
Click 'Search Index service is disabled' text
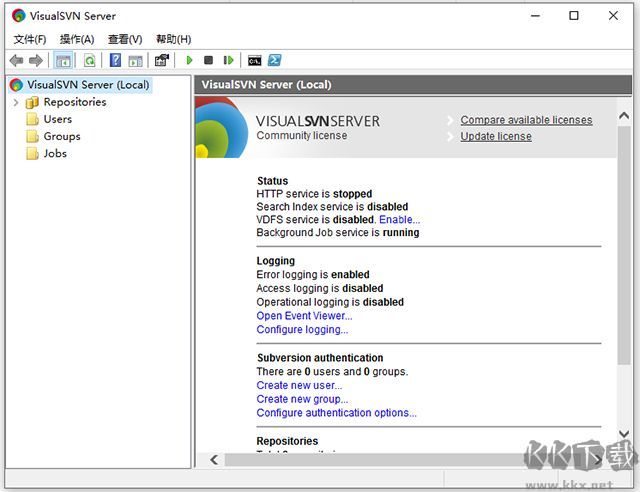332,207
